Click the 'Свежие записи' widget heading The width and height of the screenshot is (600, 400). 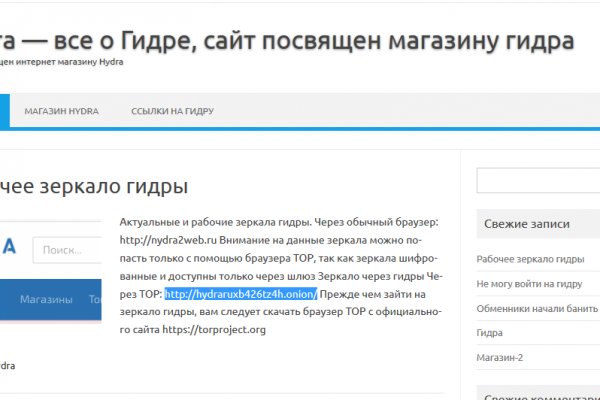point(527,224)
